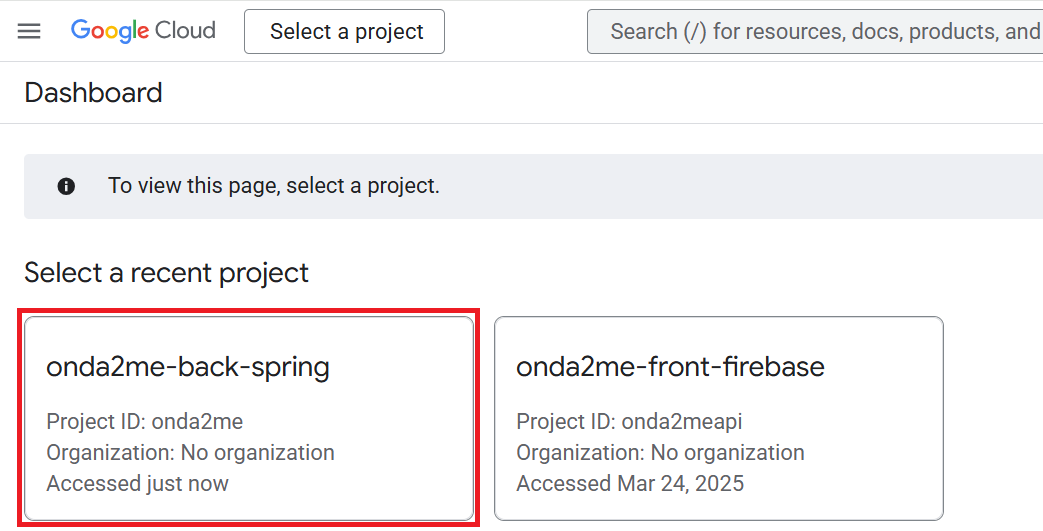
Task: Click the colored Google wordmark
Action: (x=110, y=31)
